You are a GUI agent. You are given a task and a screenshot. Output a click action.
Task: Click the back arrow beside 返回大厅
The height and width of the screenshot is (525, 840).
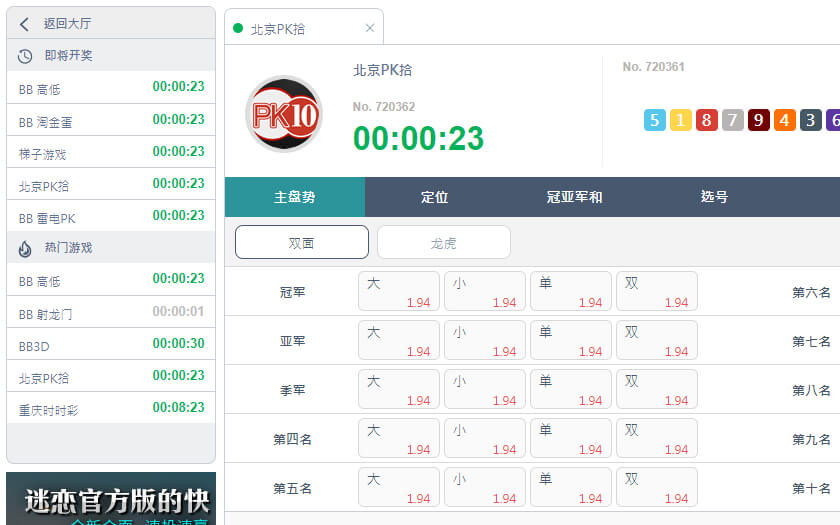tap(25, 24)
